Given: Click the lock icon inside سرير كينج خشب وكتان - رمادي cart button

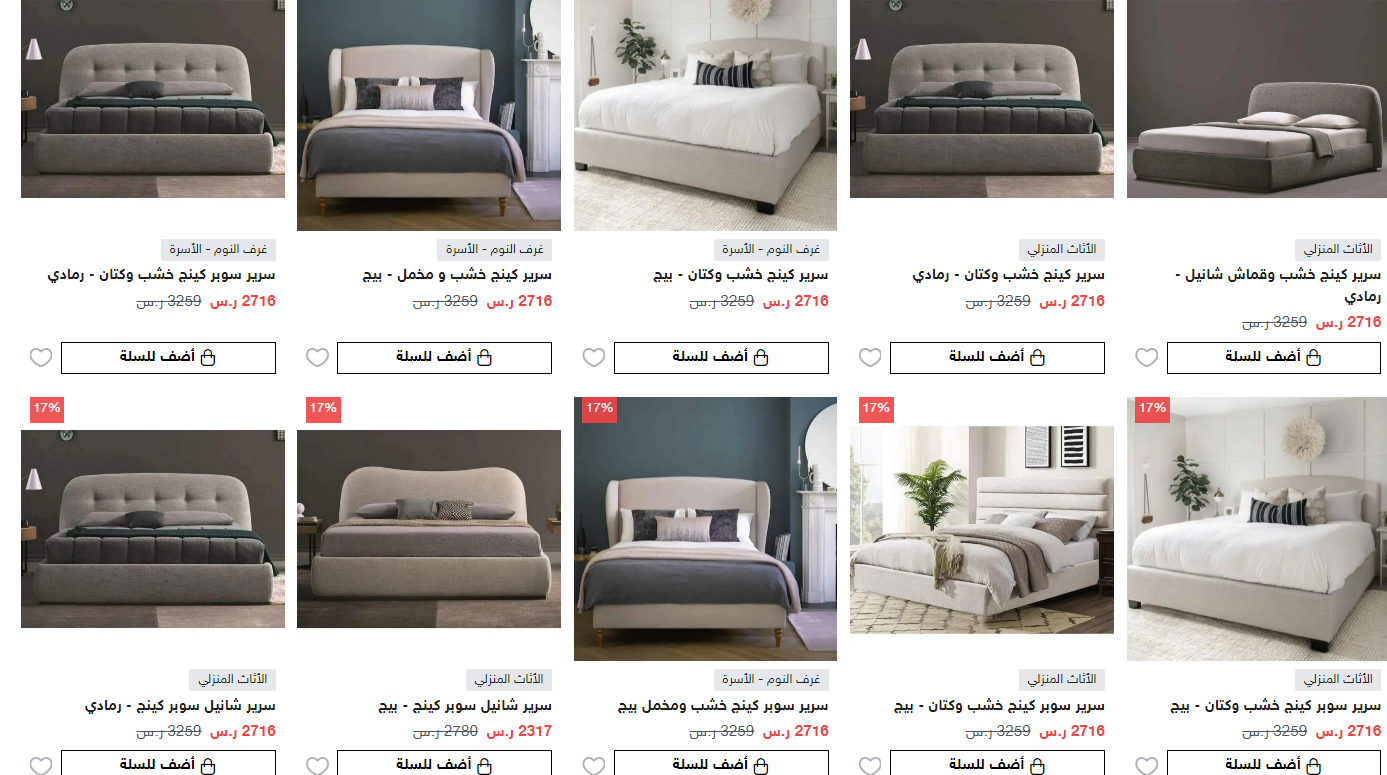Looking at the screenshot, I should (1037, 357).
